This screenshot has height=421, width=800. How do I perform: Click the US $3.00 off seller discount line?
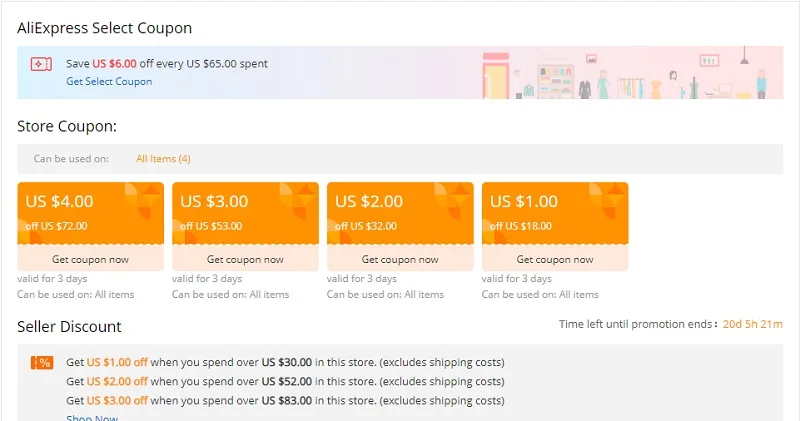(285, 400)
